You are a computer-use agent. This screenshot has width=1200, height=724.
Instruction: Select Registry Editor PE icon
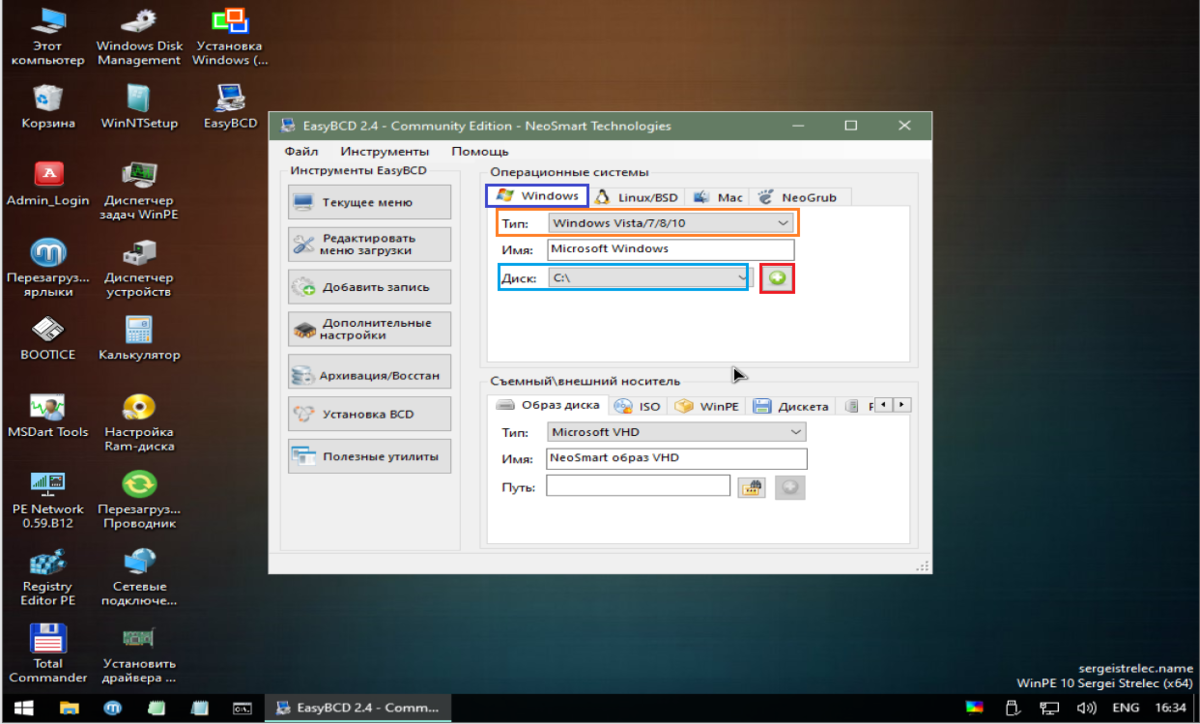[48, 576]
